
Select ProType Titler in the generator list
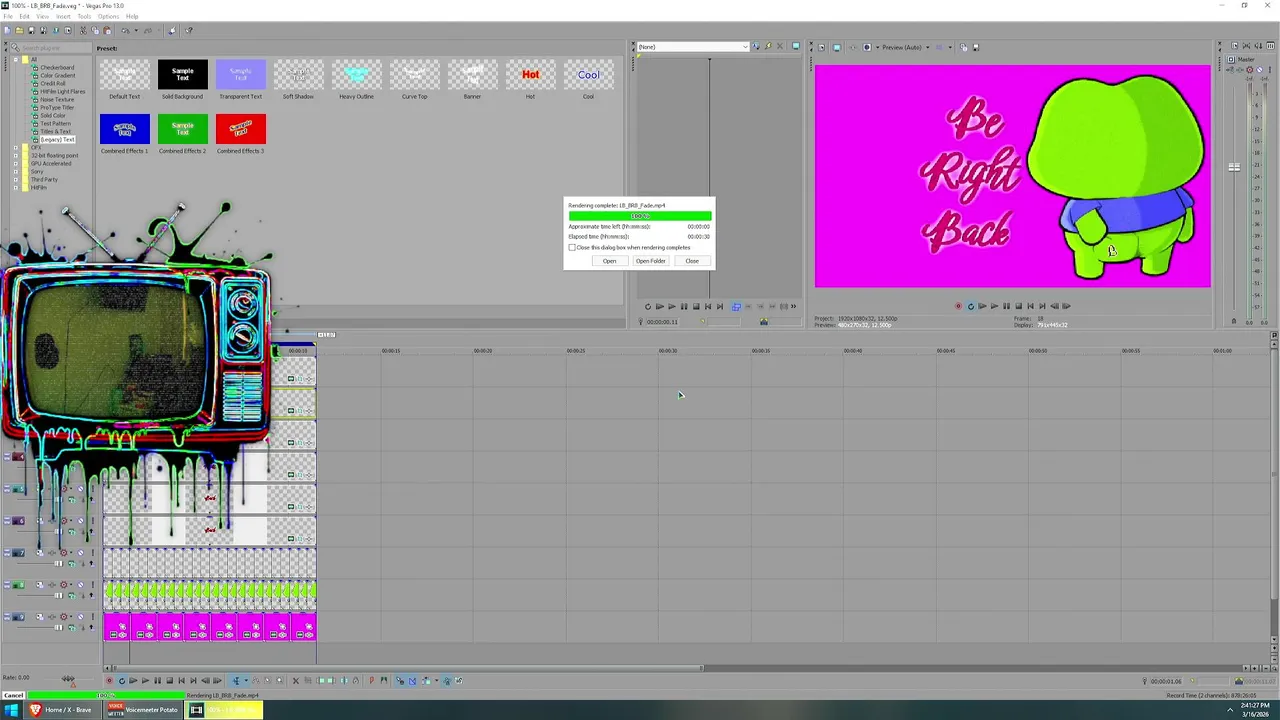point(56,108)
